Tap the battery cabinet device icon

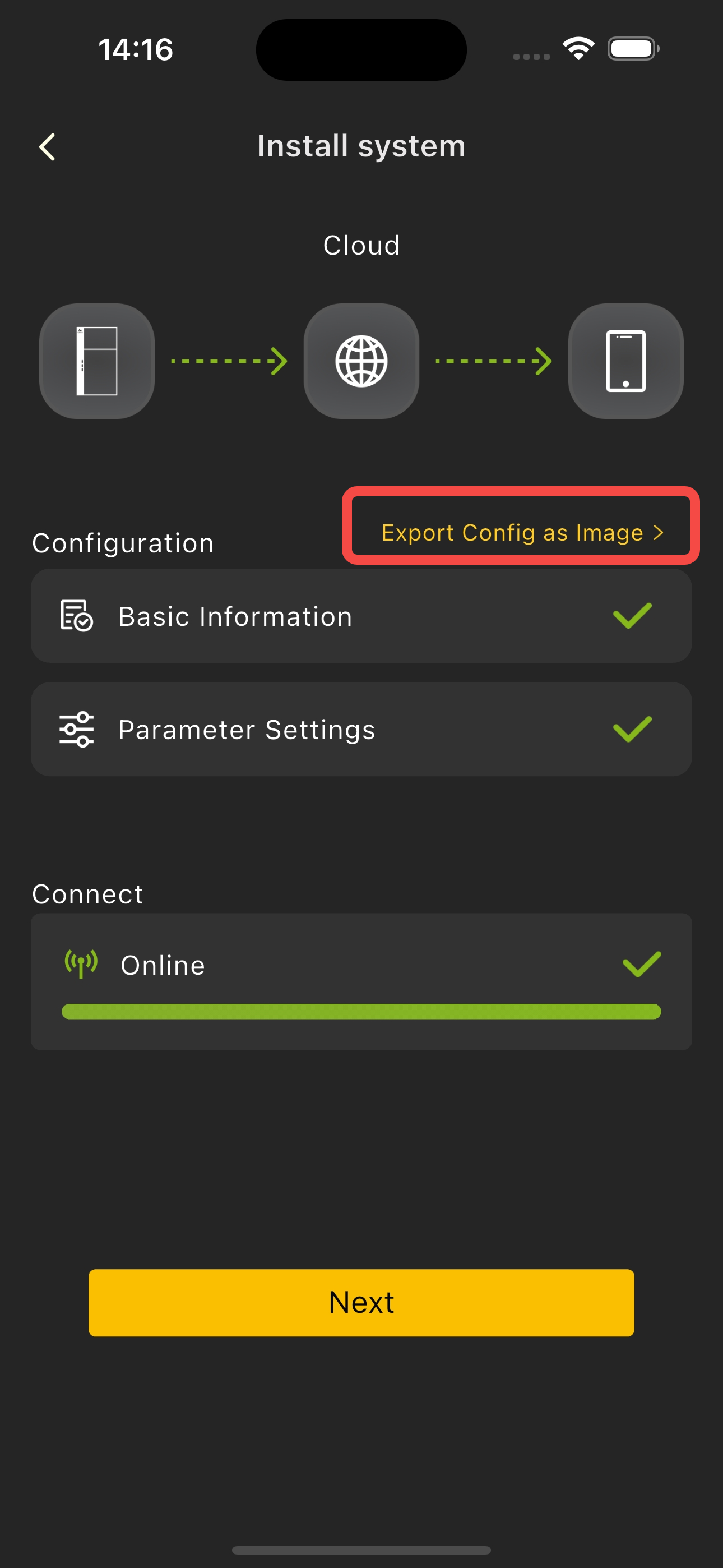click(x=97, y=361)
